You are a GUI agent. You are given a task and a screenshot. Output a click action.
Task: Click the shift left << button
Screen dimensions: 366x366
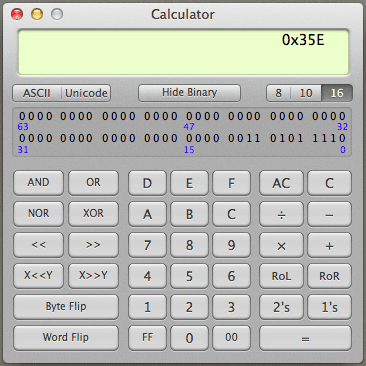(38, 245)
